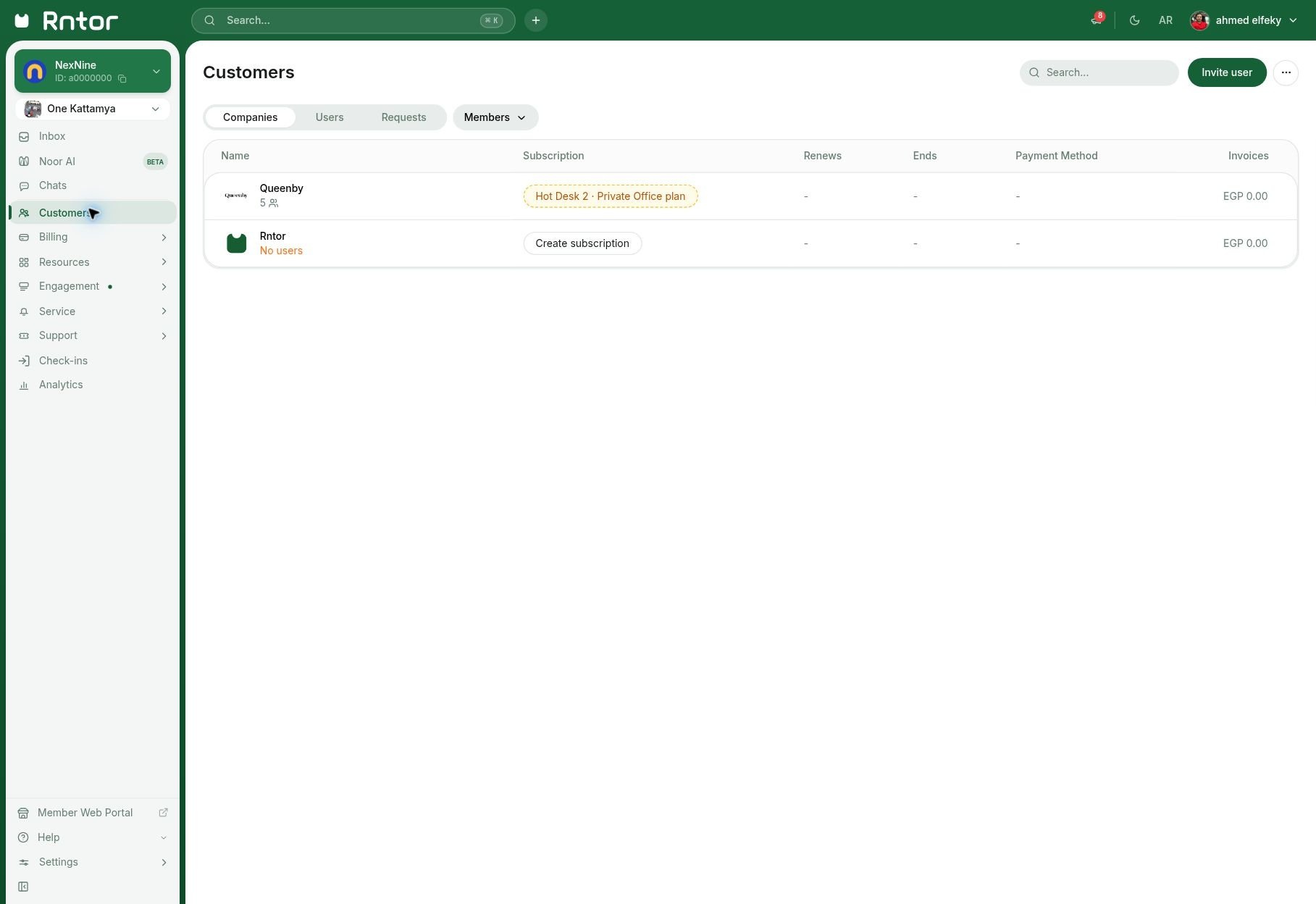
Task: Expand the Help section chevron
Action: pyautogui.click(x=164, y=838)
